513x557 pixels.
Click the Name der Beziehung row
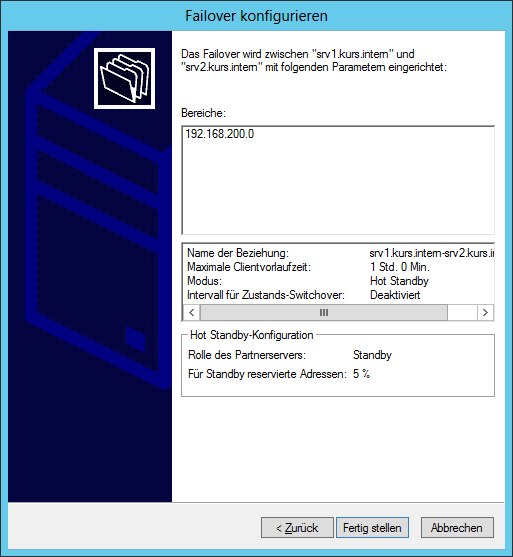(339, 253)
